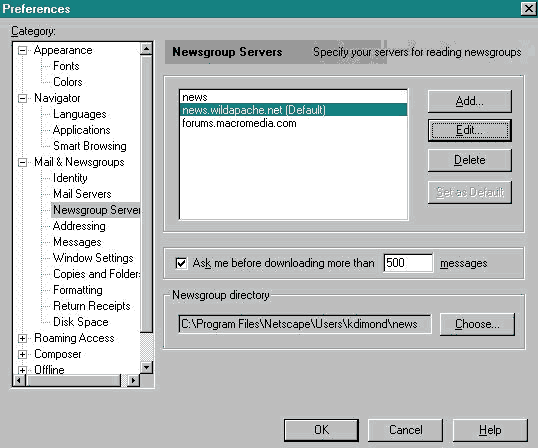Choose a new newsgroup directory

477,324
